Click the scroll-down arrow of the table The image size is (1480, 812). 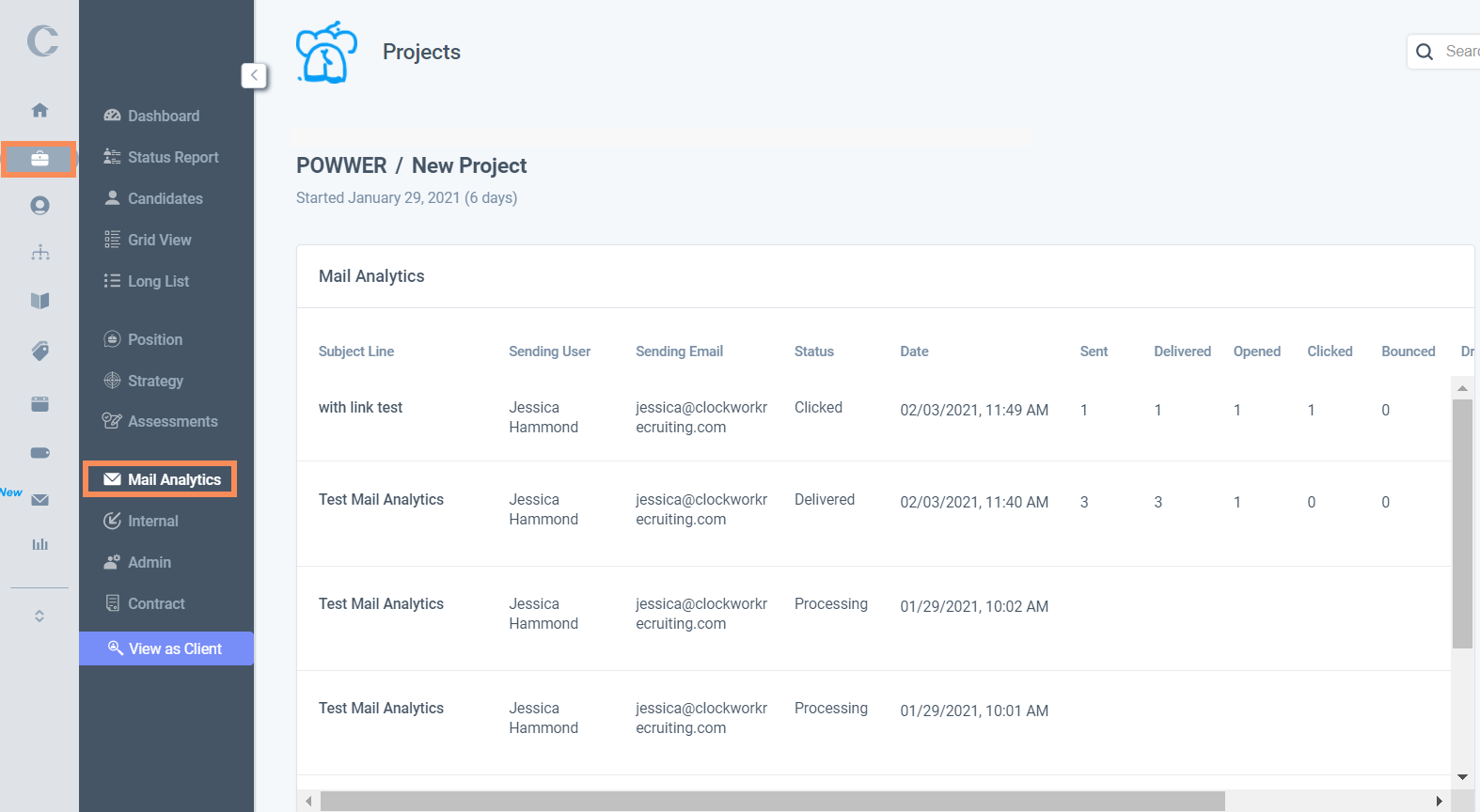pos(1462,777)
